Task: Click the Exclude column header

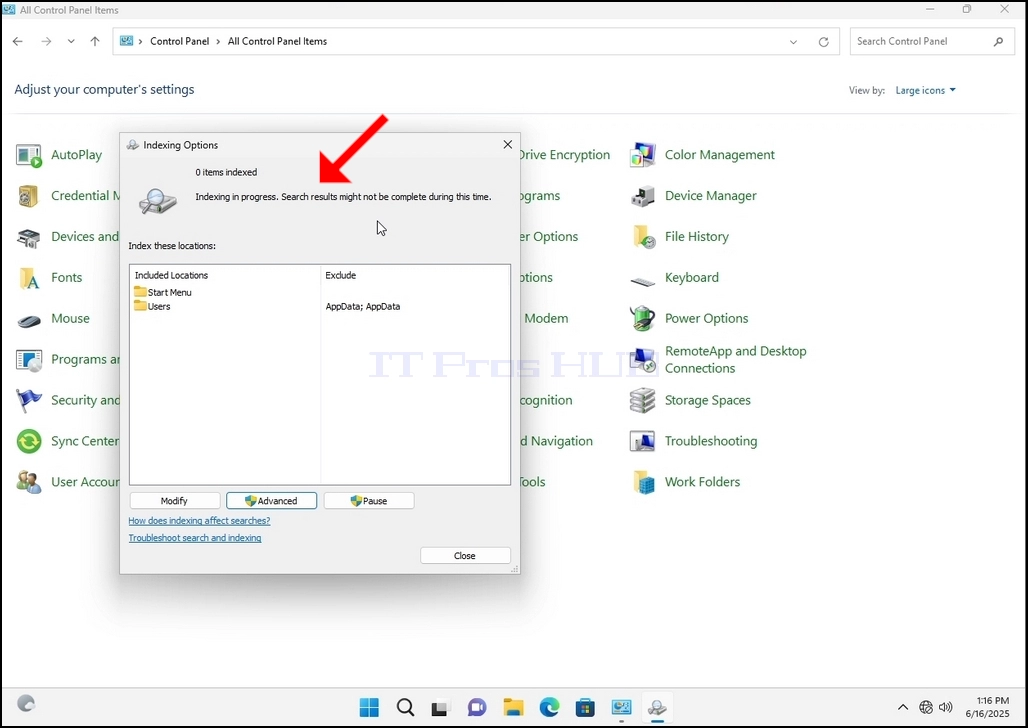Action: [340, 275]
